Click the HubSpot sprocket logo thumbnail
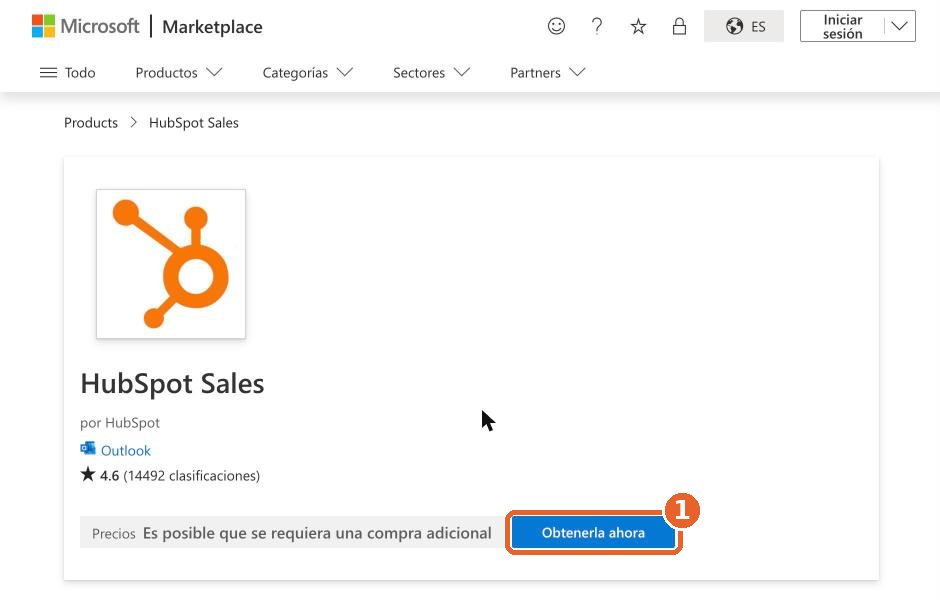This screenshot has width=940, height=600. (171, 264)
